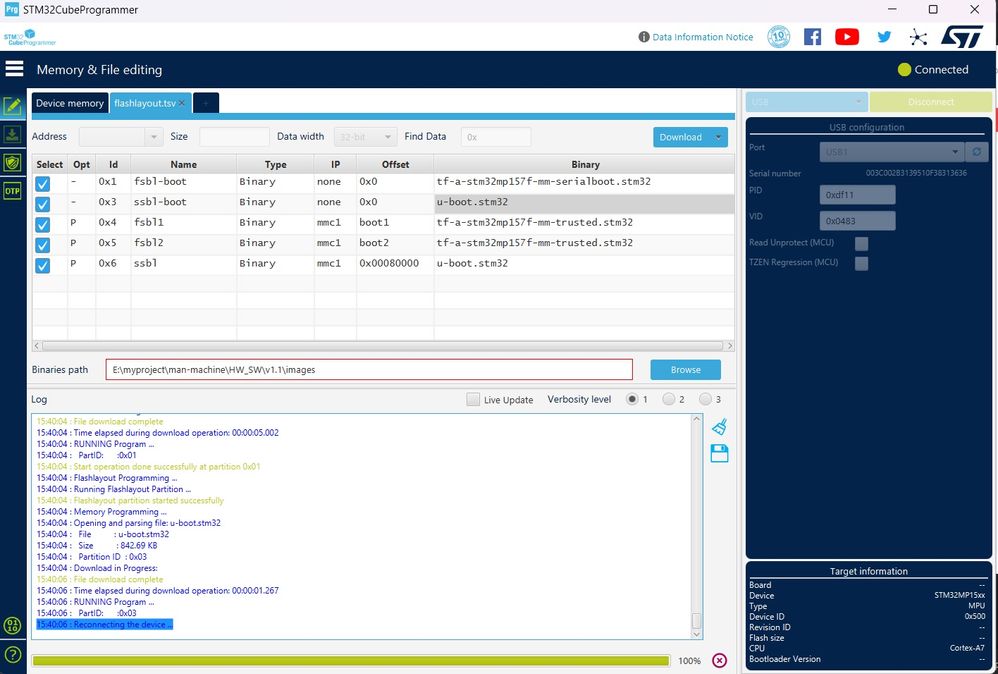Screen dimensions: 998x674
Task: Click the Browse button
Action: (685, 369)
